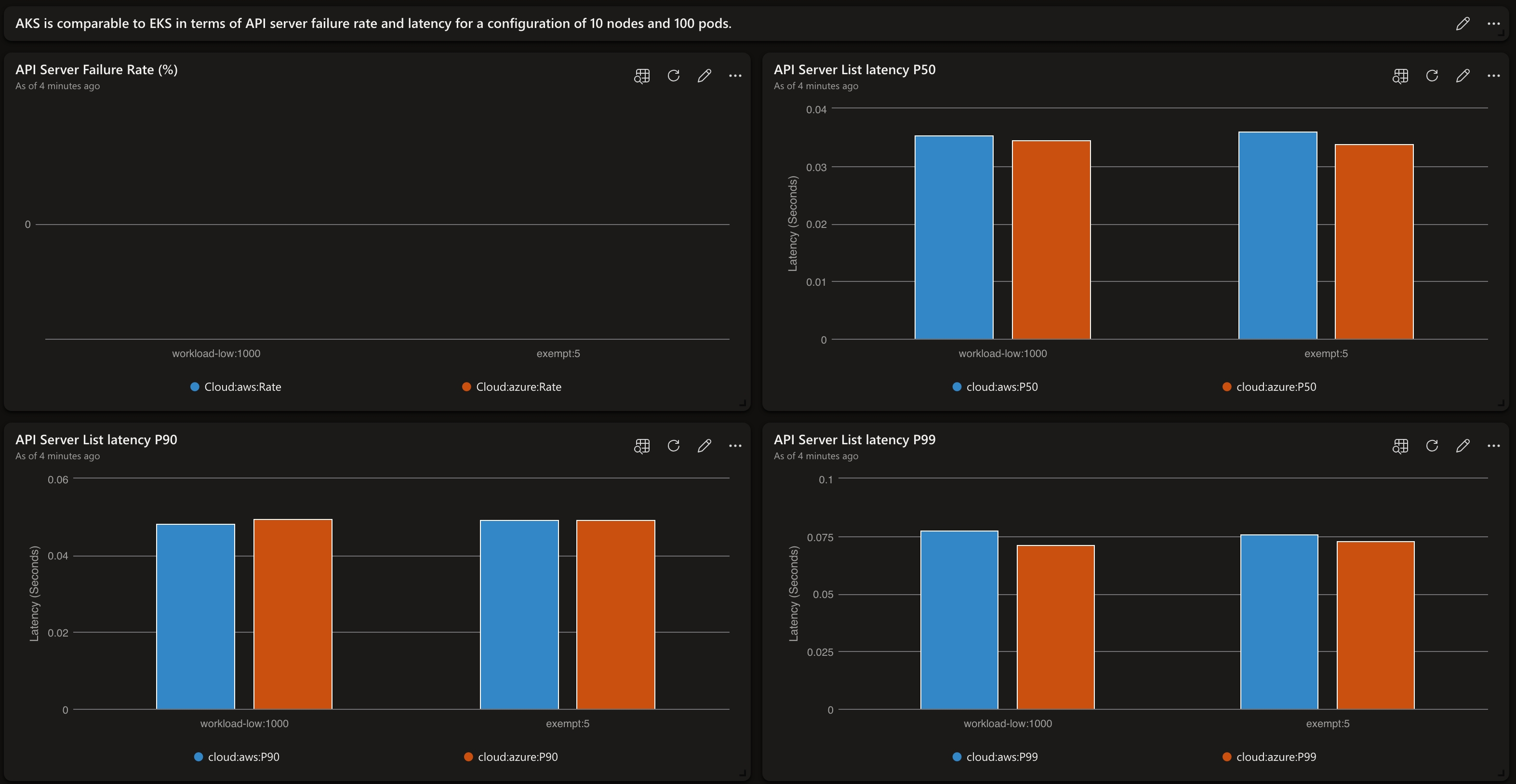Viewport: 1516px width, 784px height.
Task: Explore data of List latency P50 tile
Action: (1401, 76)
